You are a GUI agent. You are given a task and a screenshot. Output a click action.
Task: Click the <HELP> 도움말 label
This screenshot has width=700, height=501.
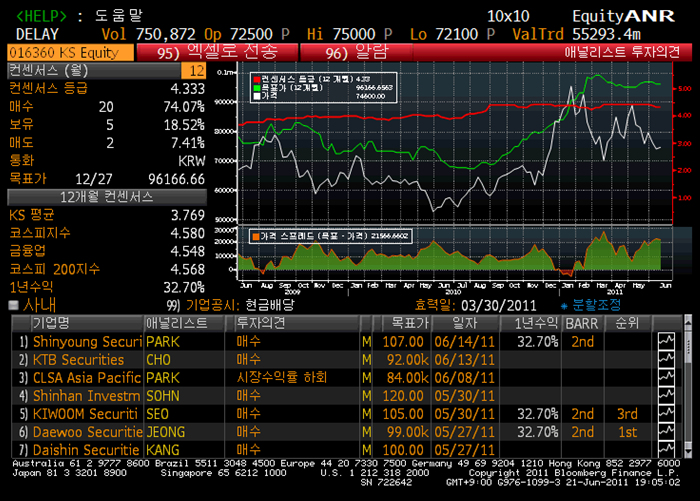coord(79,16)
